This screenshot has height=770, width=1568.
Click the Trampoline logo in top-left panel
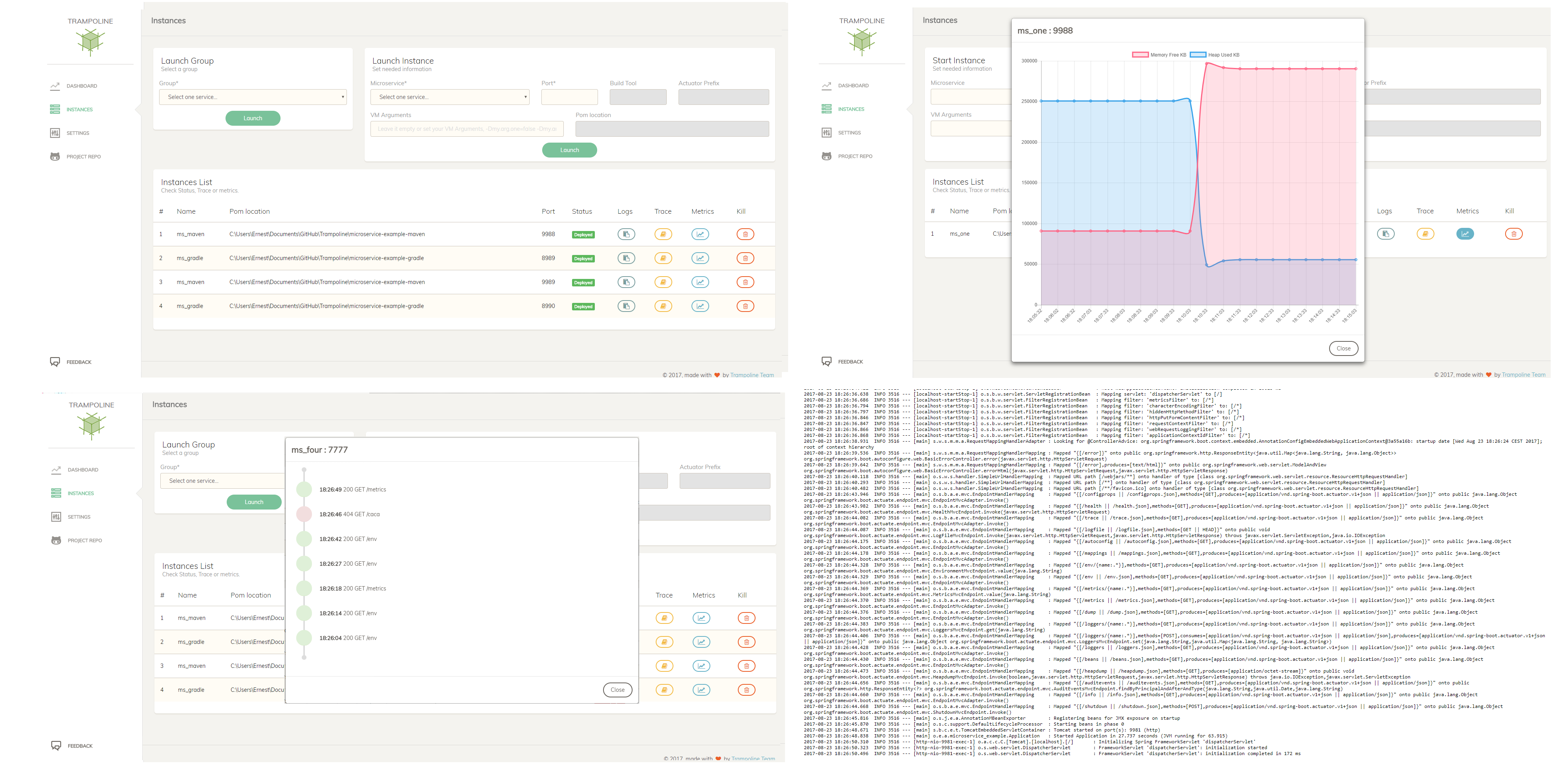click(x=90, y=41)
